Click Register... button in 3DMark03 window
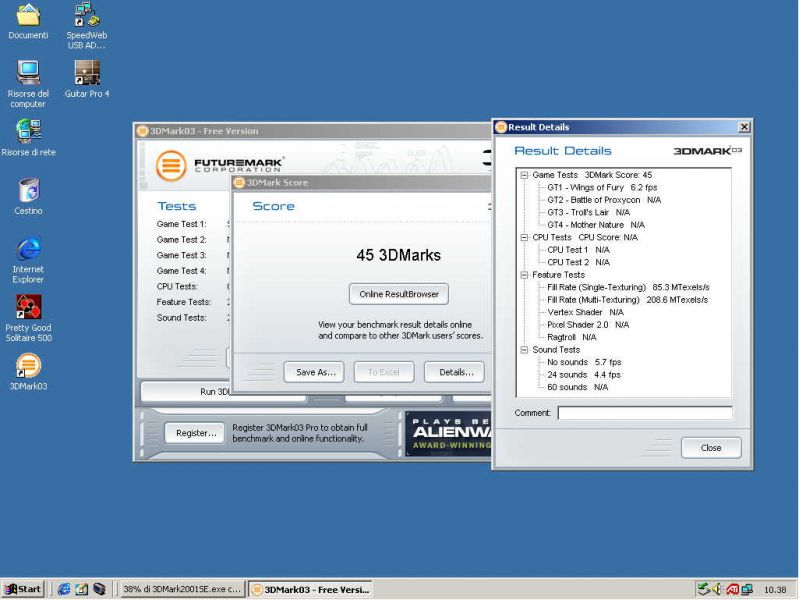Viewport: 799px width, 600px height. [x=195, y=433]
